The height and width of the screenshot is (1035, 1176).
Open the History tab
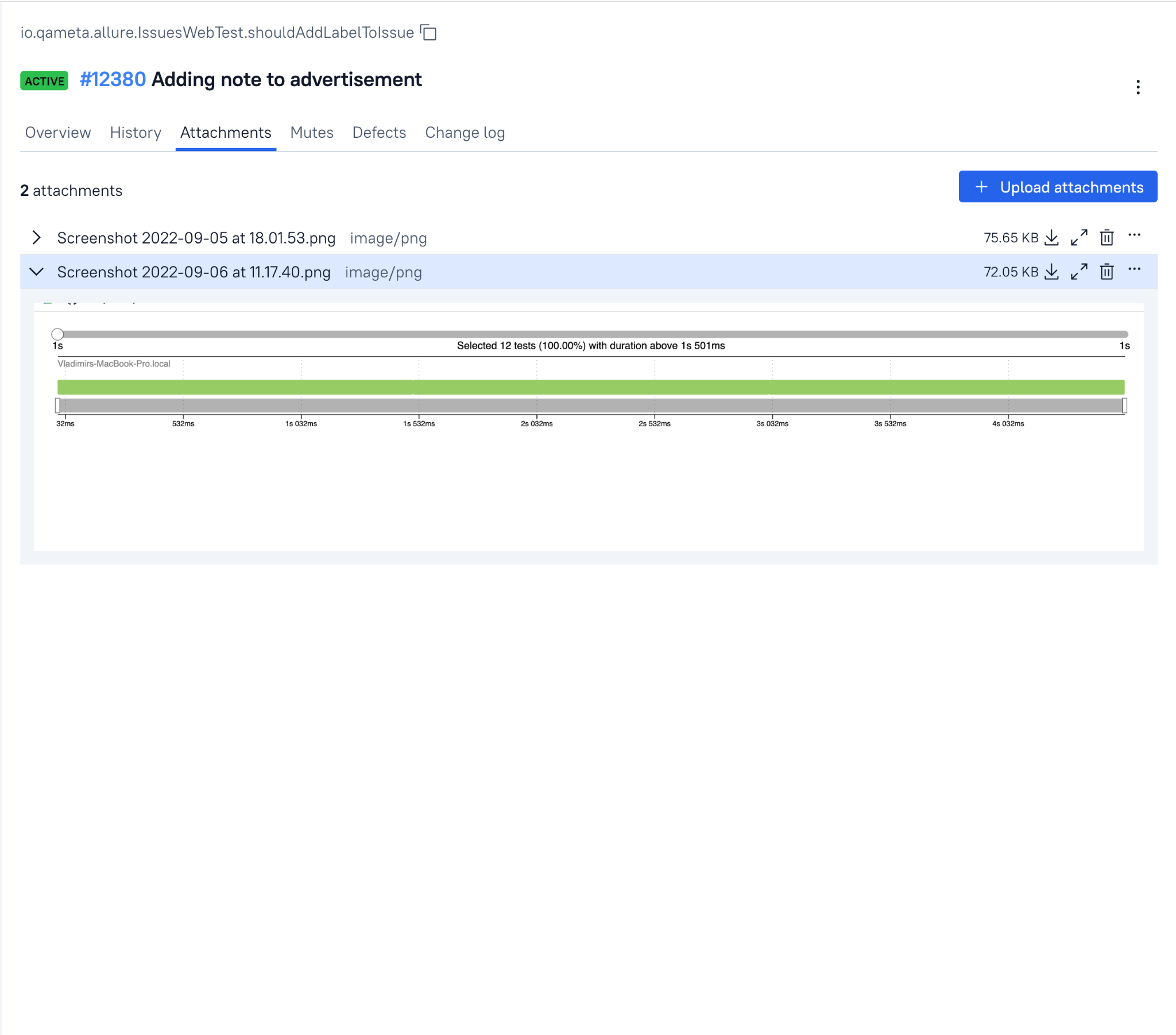(x=135, y=133)
